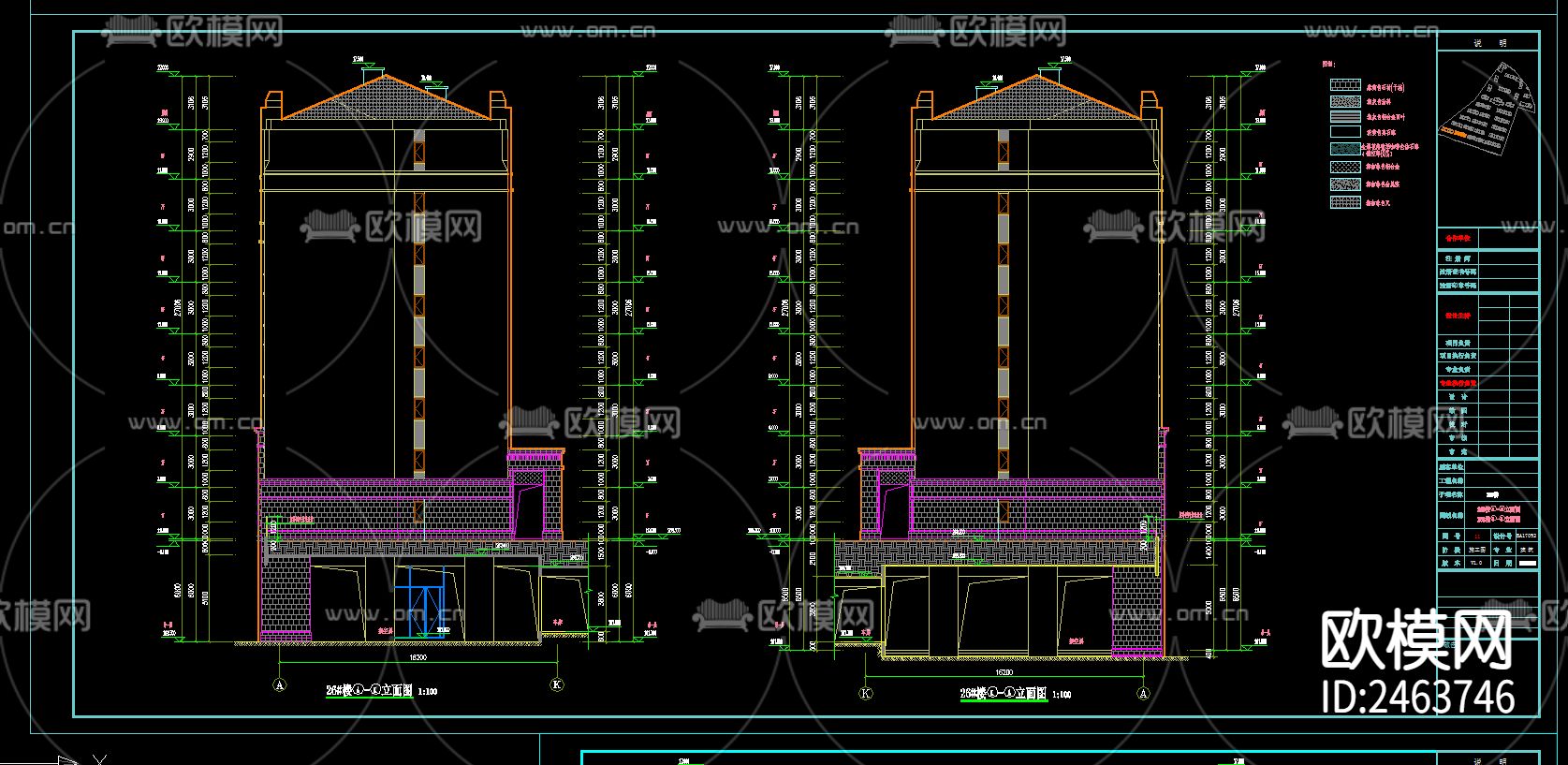Select the right elevation title 26#楼 K-A 立面图
Screen dimensions: 1568x765
click(x=1004, y=694)
